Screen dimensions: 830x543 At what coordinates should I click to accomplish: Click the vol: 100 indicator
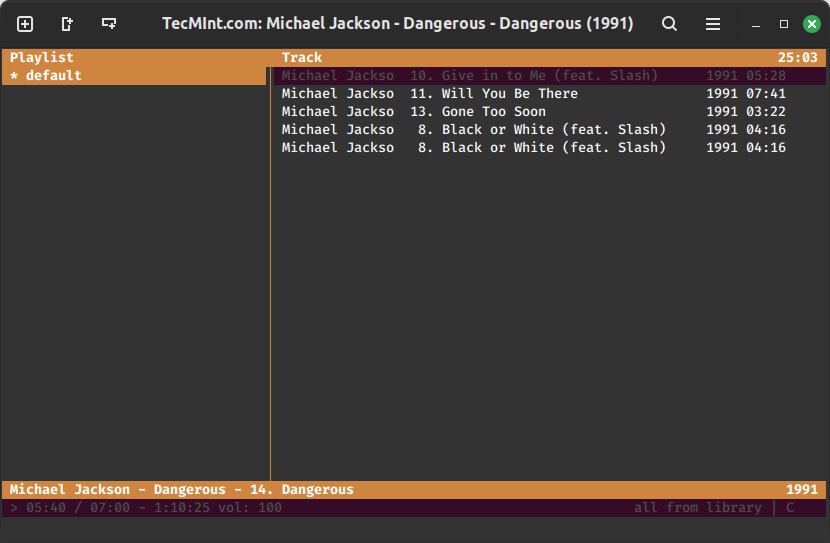[250, 508]
